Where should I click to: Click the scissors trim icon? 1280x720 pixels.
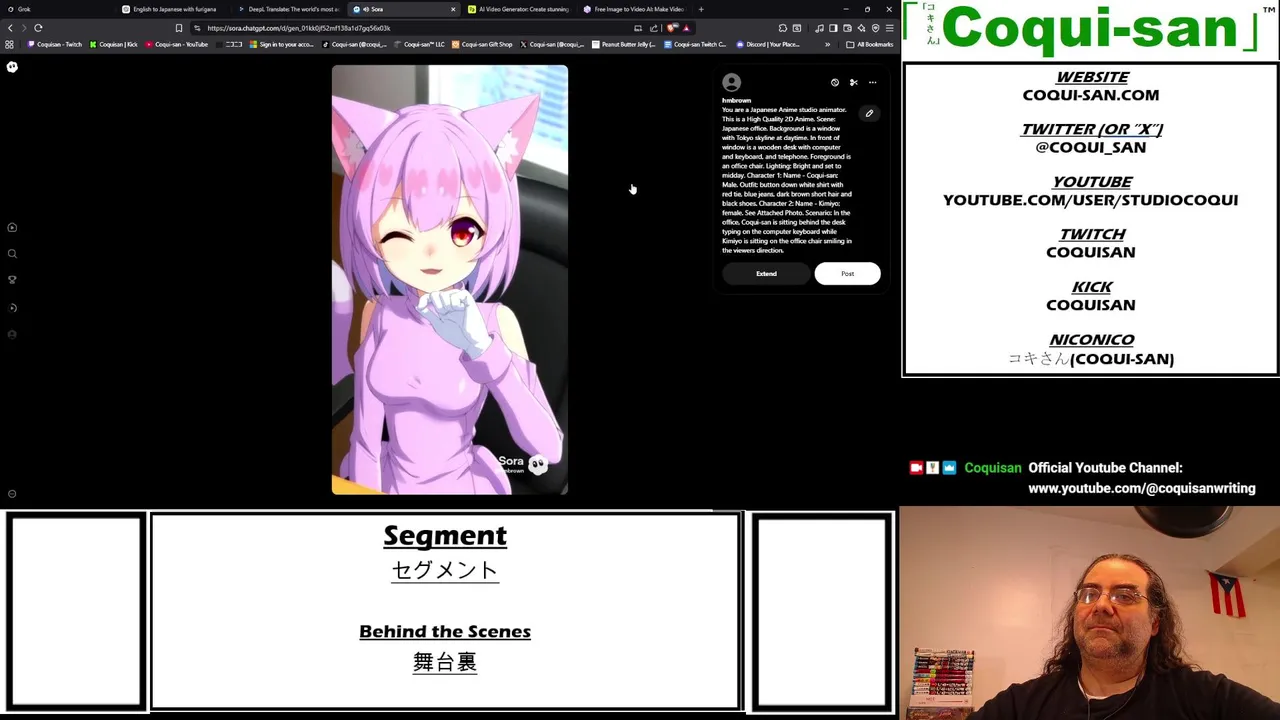click(853, 83)
